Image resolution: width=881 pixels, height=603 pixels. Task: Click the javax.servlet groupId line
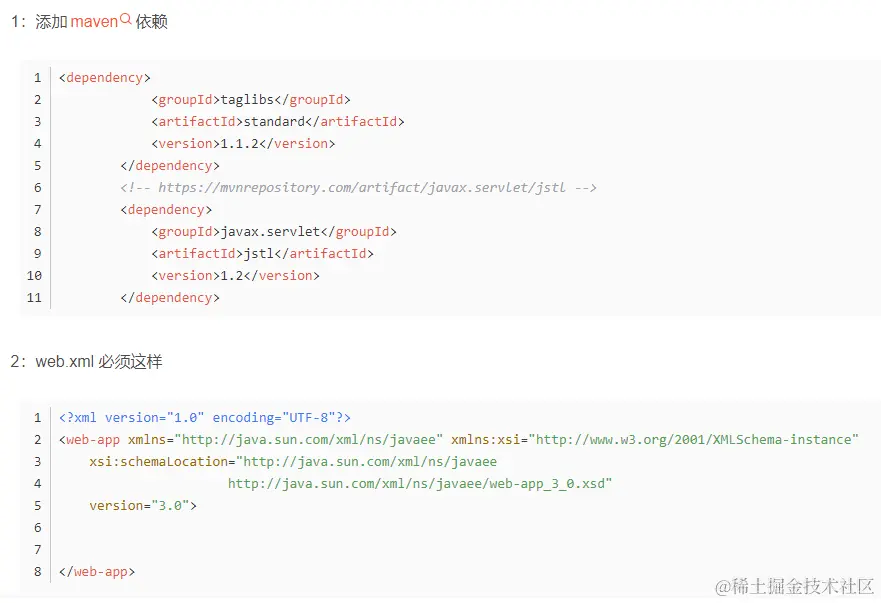tap(274, 232)
